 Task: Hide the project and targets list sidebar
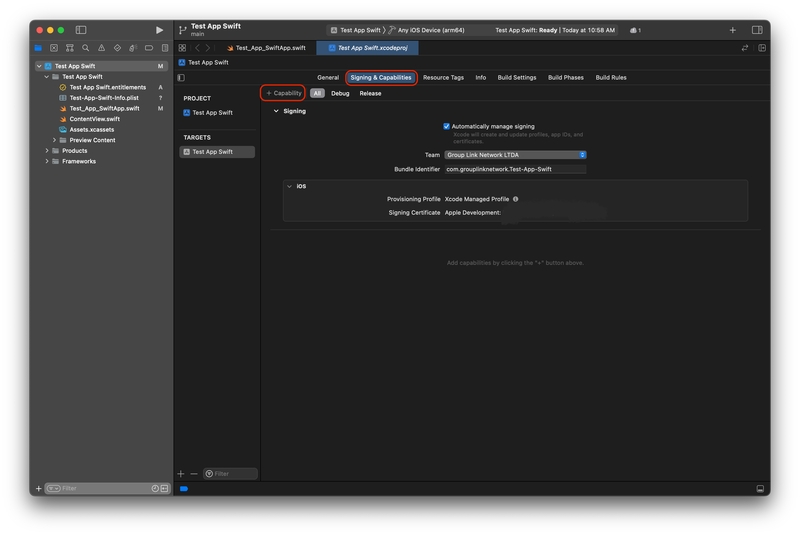(x=181, y=77)
